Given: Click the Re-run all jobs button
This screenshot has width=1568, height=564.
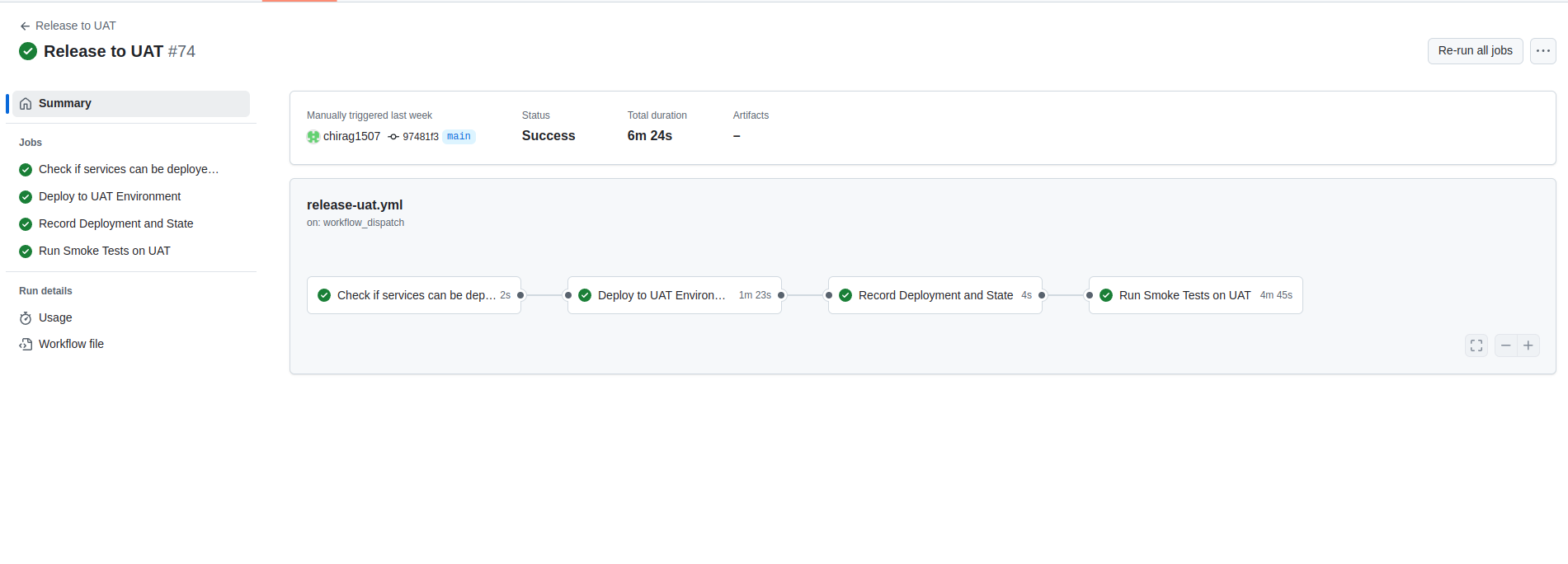Looking at the screenshot, I should pos(1474,51).
